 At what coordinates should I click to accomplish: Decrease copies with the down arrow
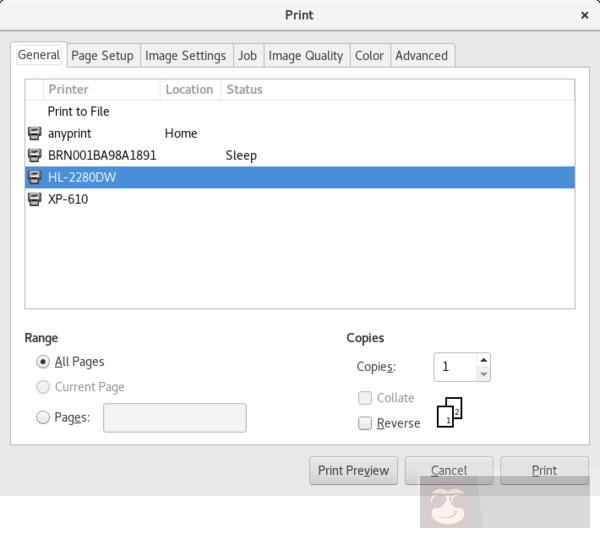pos(483,374)
